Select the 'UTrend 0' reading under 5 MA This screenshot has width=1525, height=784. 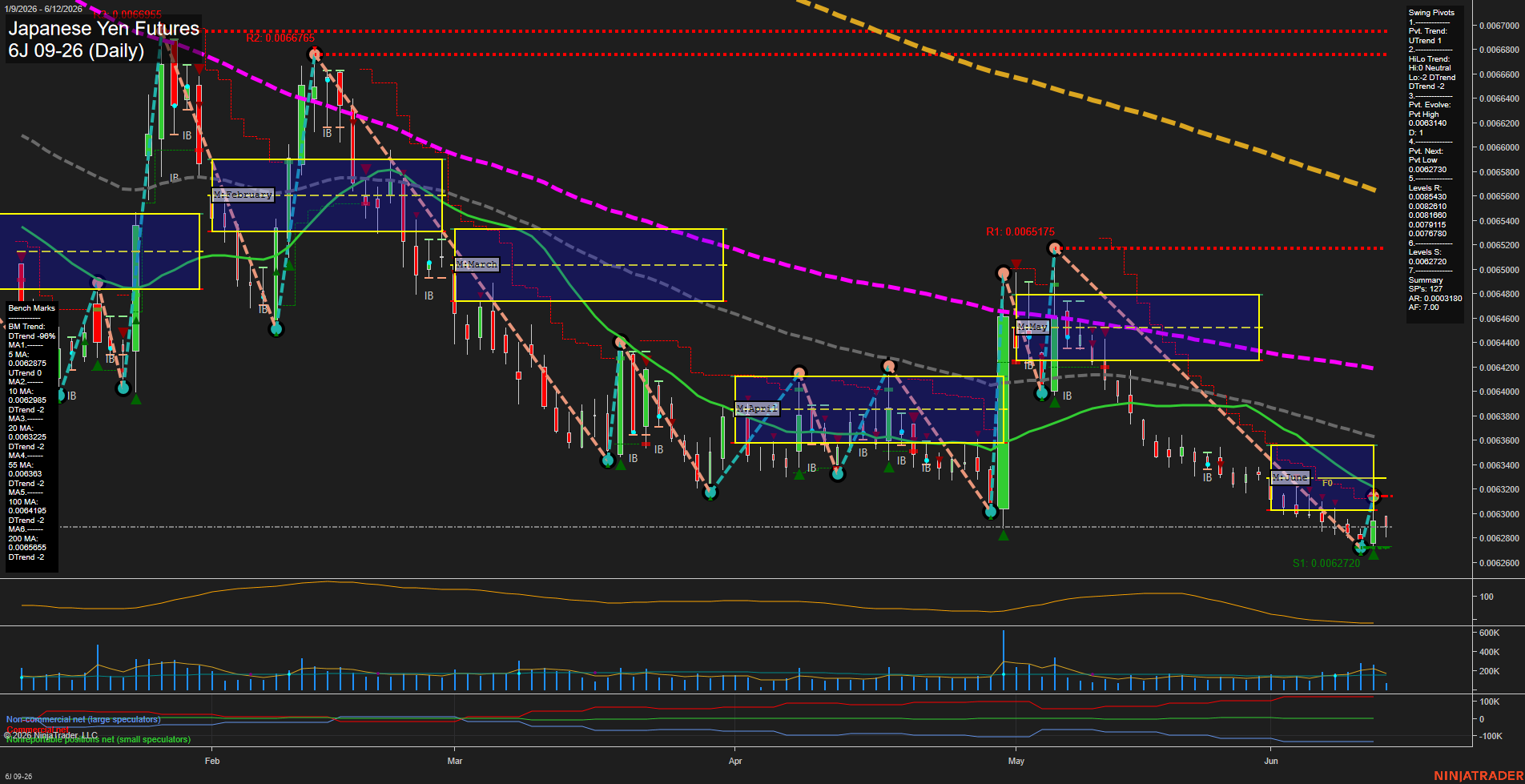(x=25, y=373)
